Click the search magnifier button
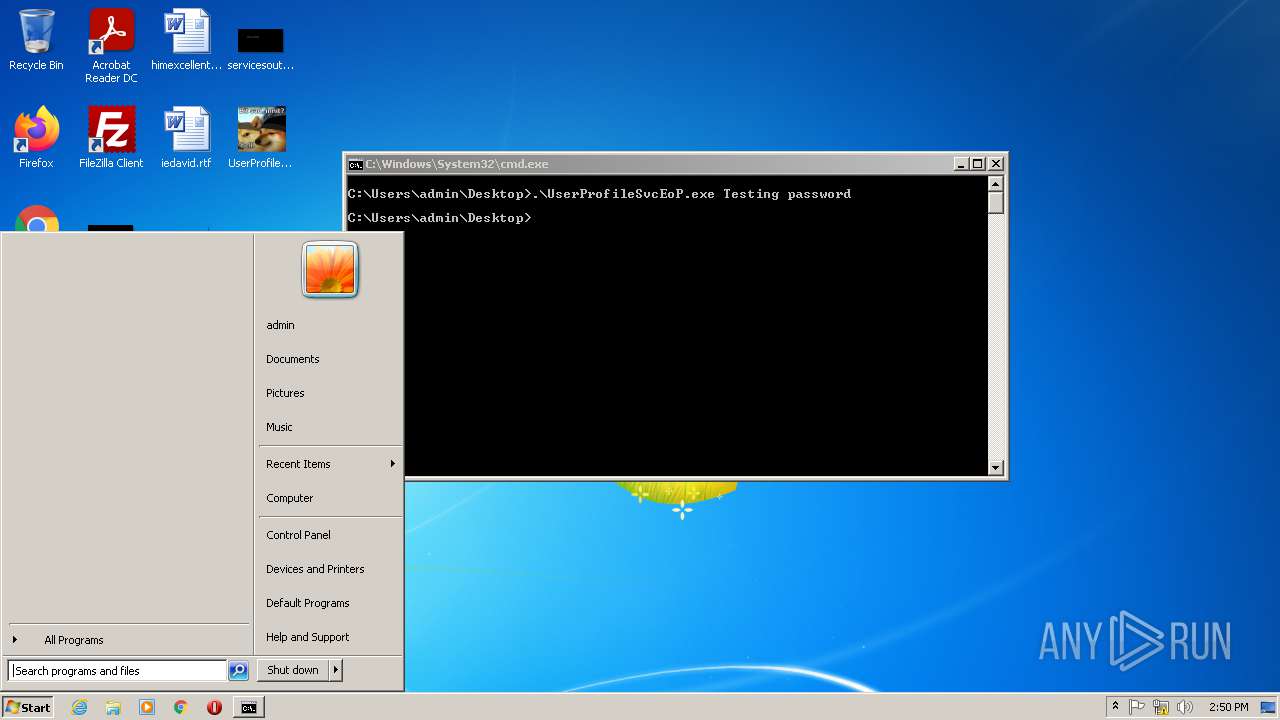The width and height of the screenshot is (1280, 720). [238, 671]
